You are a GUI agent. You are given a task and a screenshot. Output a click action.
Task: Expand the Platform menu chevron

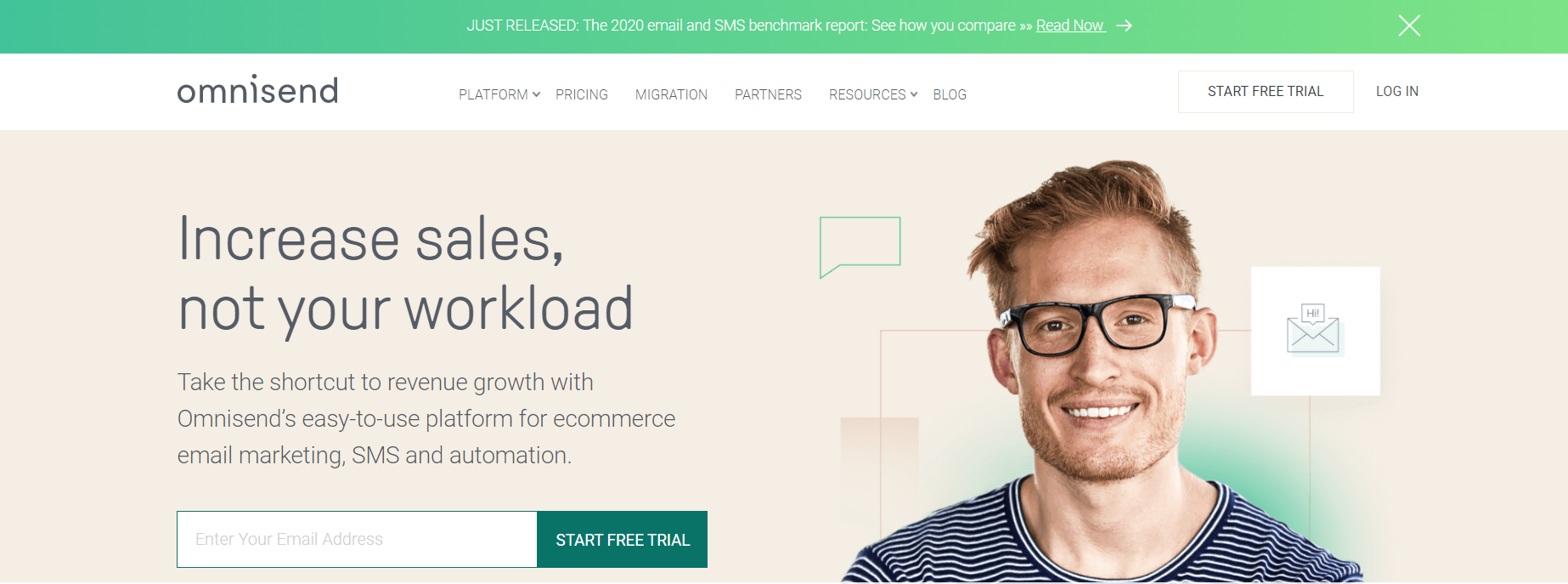[536, 94]
